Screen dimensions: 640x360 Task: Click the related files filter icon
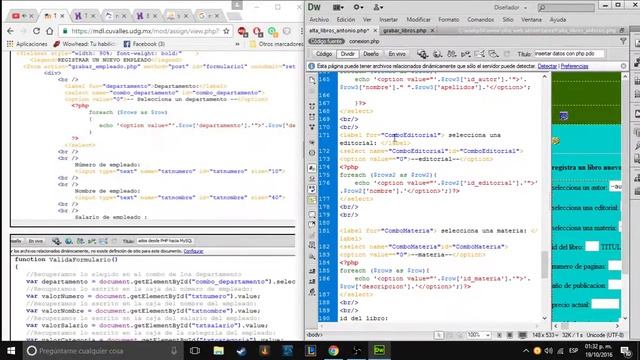click(623, 41)
